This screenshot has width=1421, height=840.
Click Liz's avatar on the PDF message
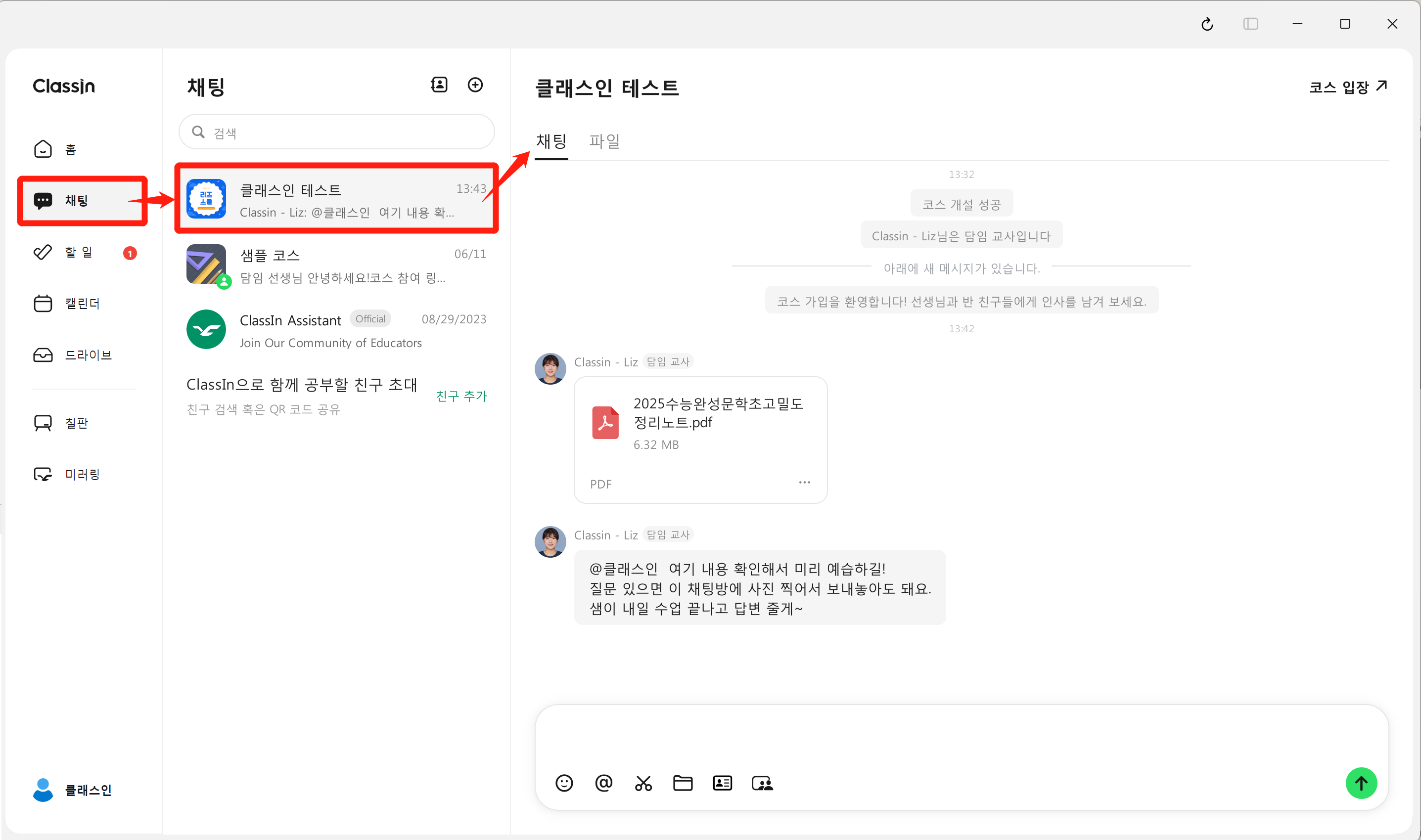[550, 368]
